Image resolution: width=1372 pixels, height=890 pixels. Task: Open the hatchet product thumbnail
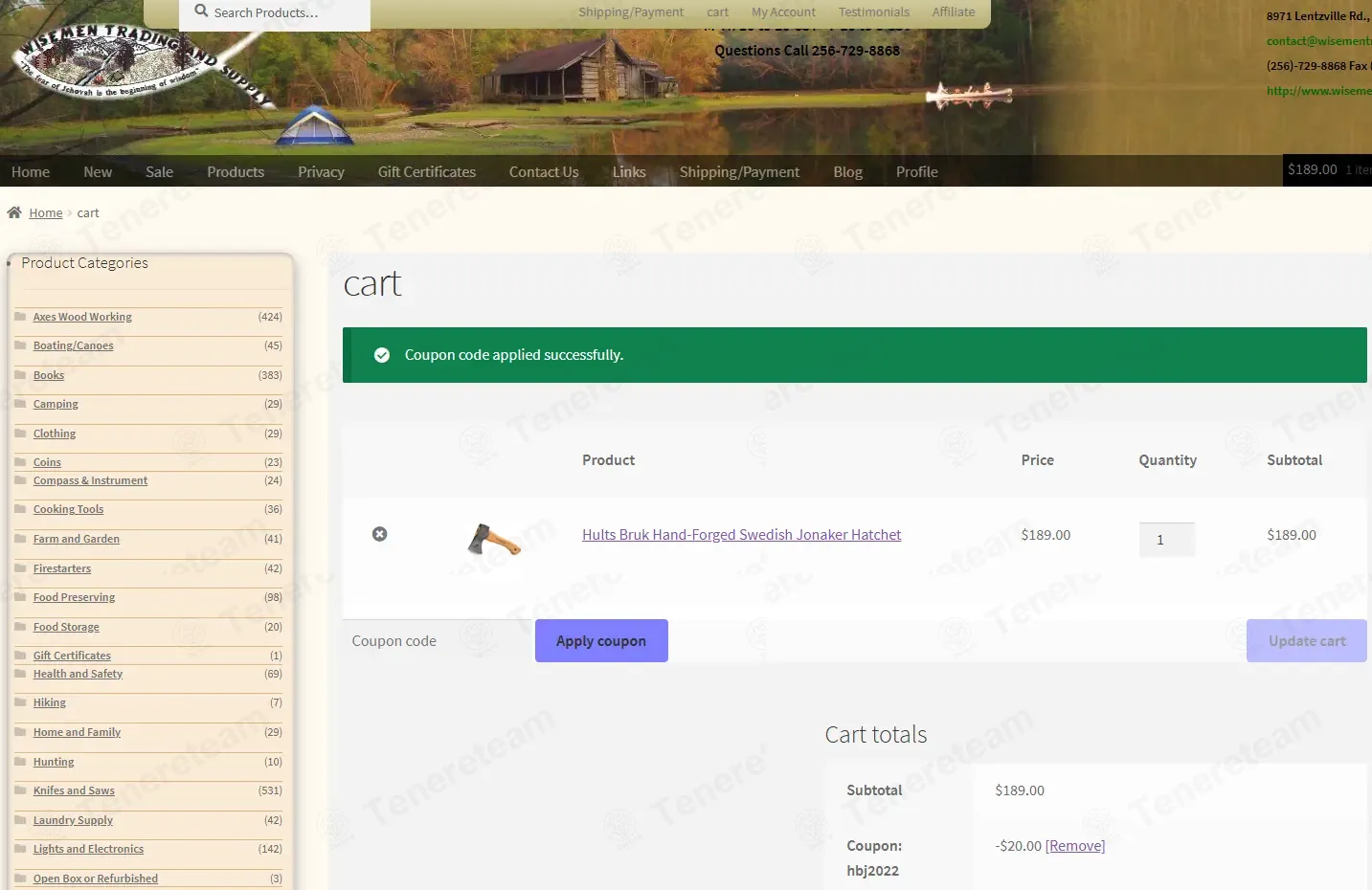click(494, 540)
